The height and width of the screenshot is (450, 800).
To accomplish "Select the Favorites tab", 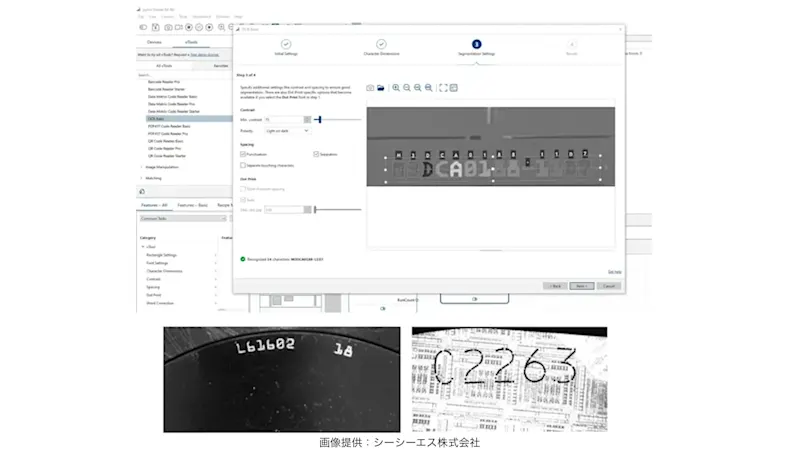I will click(221, 66).
